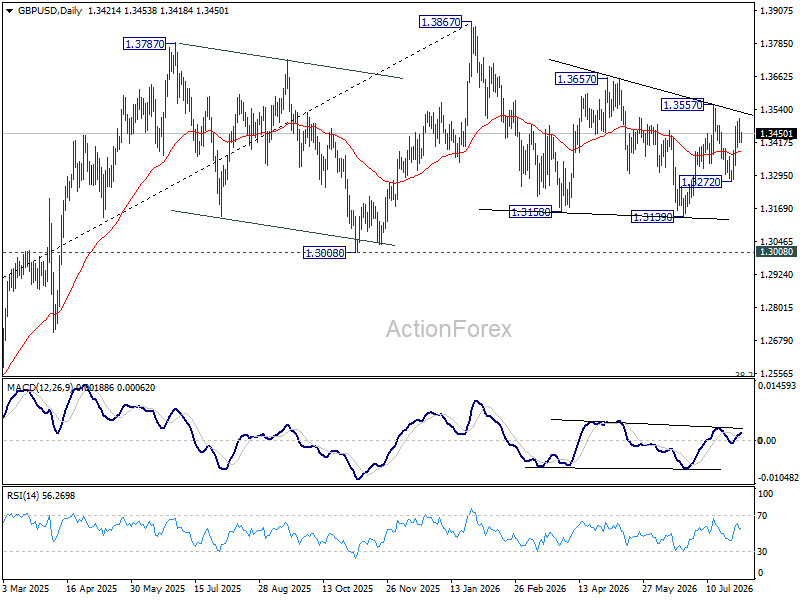This screenshot has width=800, height=600.
Task: Click the 1.30080 low price label
Action: click(324, 253)
